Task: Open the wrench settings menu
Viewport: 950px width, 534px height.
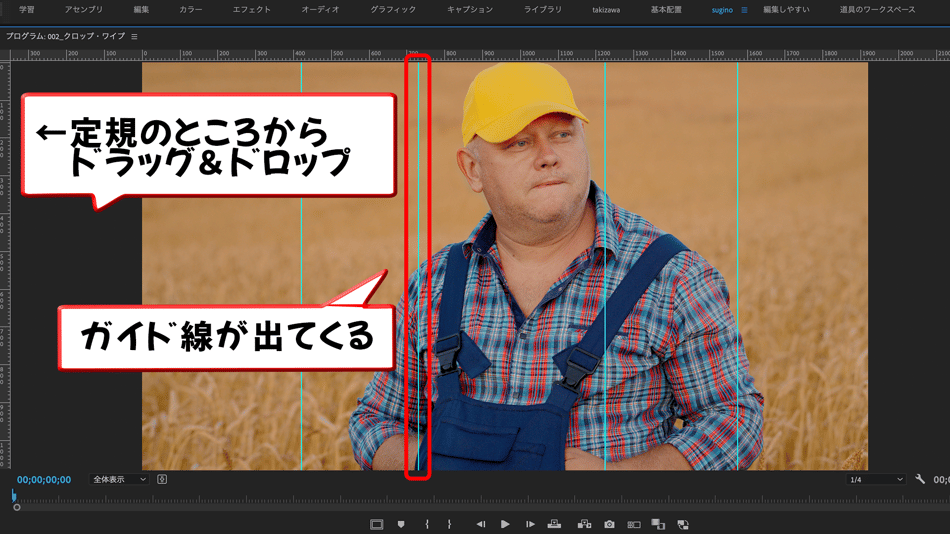Action: (920, 480)
